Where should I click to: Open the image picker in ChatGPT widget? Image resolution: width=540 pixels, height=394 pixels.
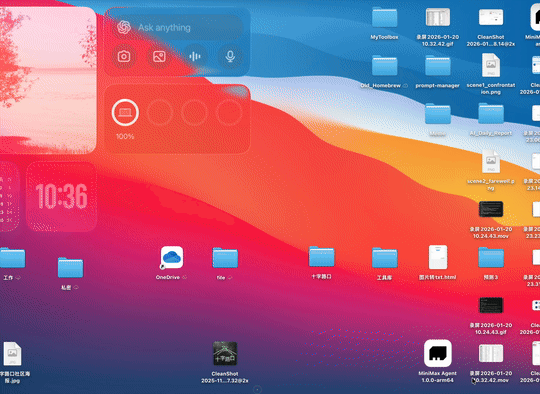[x=159, y=56]
